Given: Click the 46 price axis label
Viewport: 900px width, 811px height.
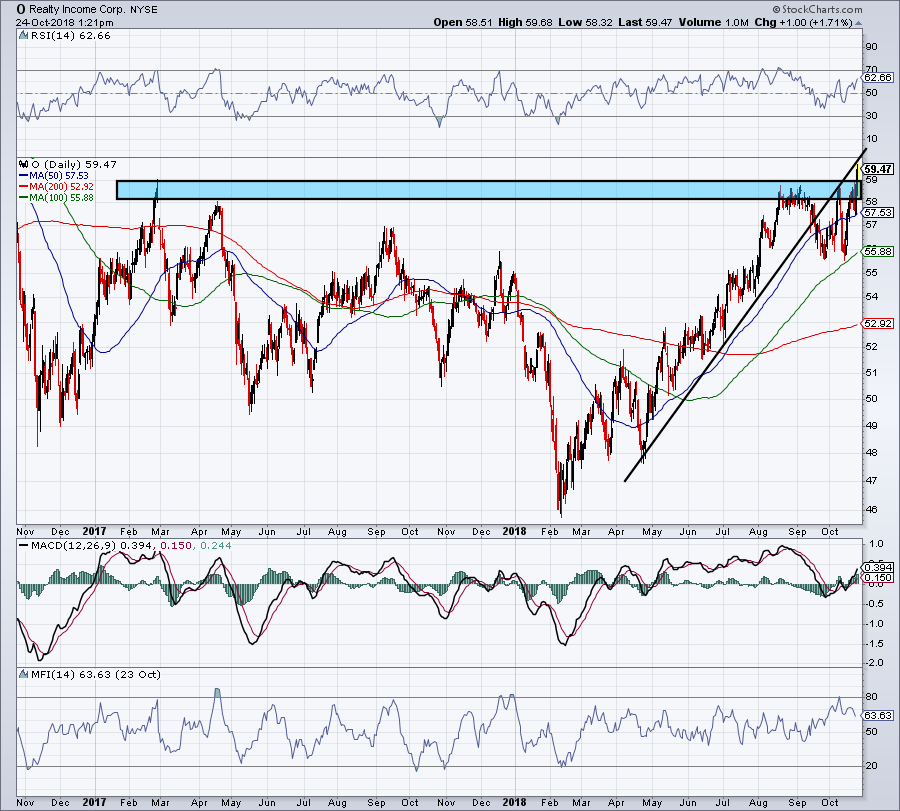Looking at the screenshot, I should point(871,510).
